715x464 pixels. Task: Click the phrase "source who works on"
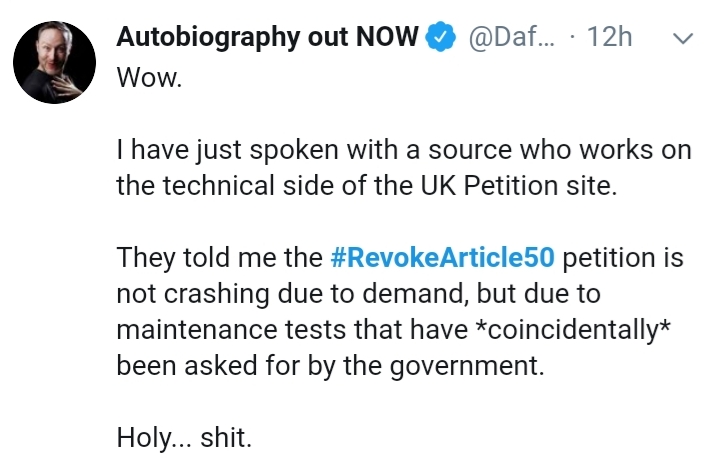pos(560,150)
